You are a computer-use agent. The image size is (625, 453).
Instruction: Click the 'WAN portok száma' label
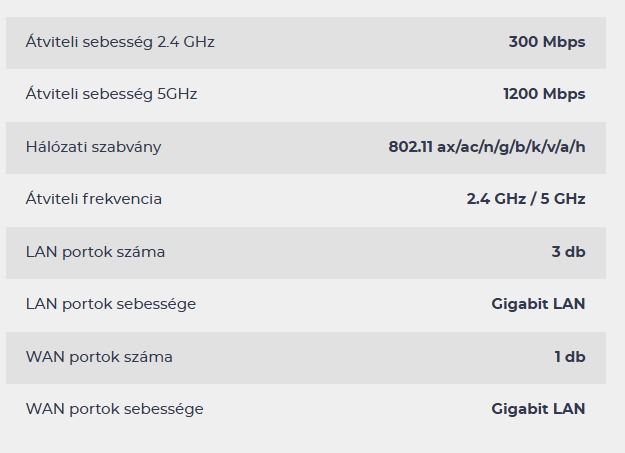pos(99,357)
